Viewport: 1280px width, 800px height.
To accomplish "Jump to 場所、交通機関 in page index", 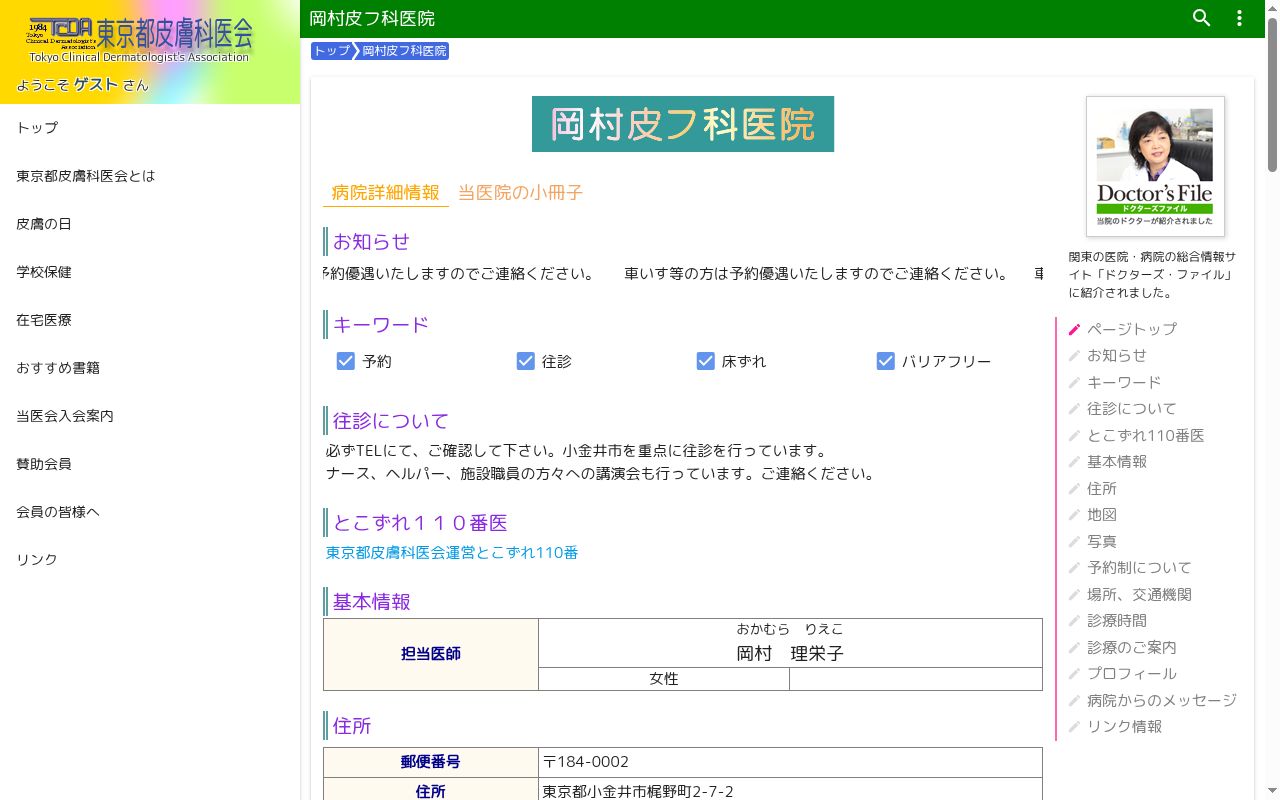I will pyautogui.click(x=1139, y=595).
